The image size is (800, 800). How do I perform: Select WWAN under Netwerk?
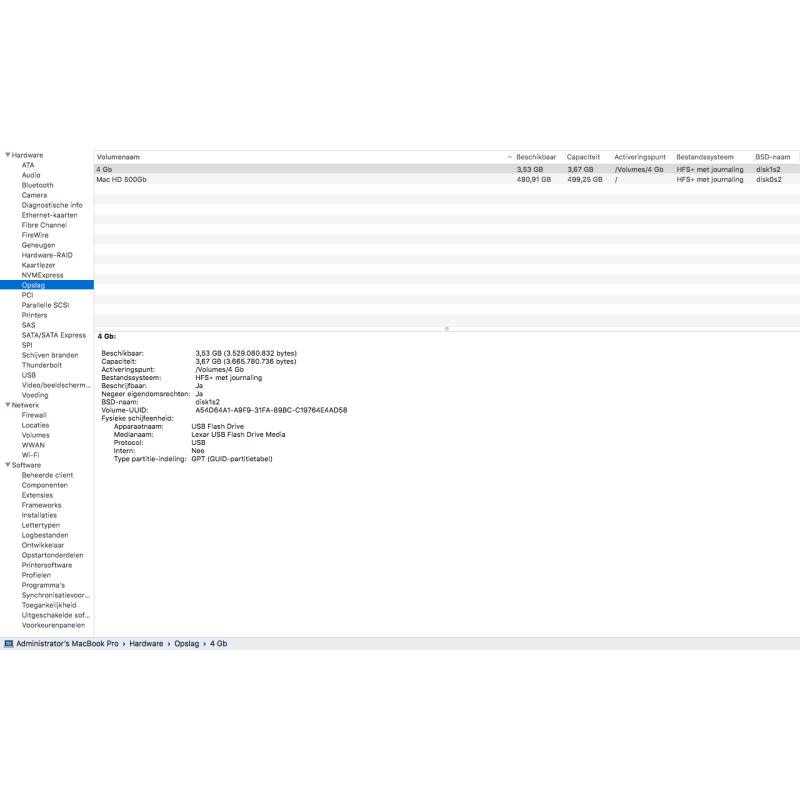tap(33, 445)
